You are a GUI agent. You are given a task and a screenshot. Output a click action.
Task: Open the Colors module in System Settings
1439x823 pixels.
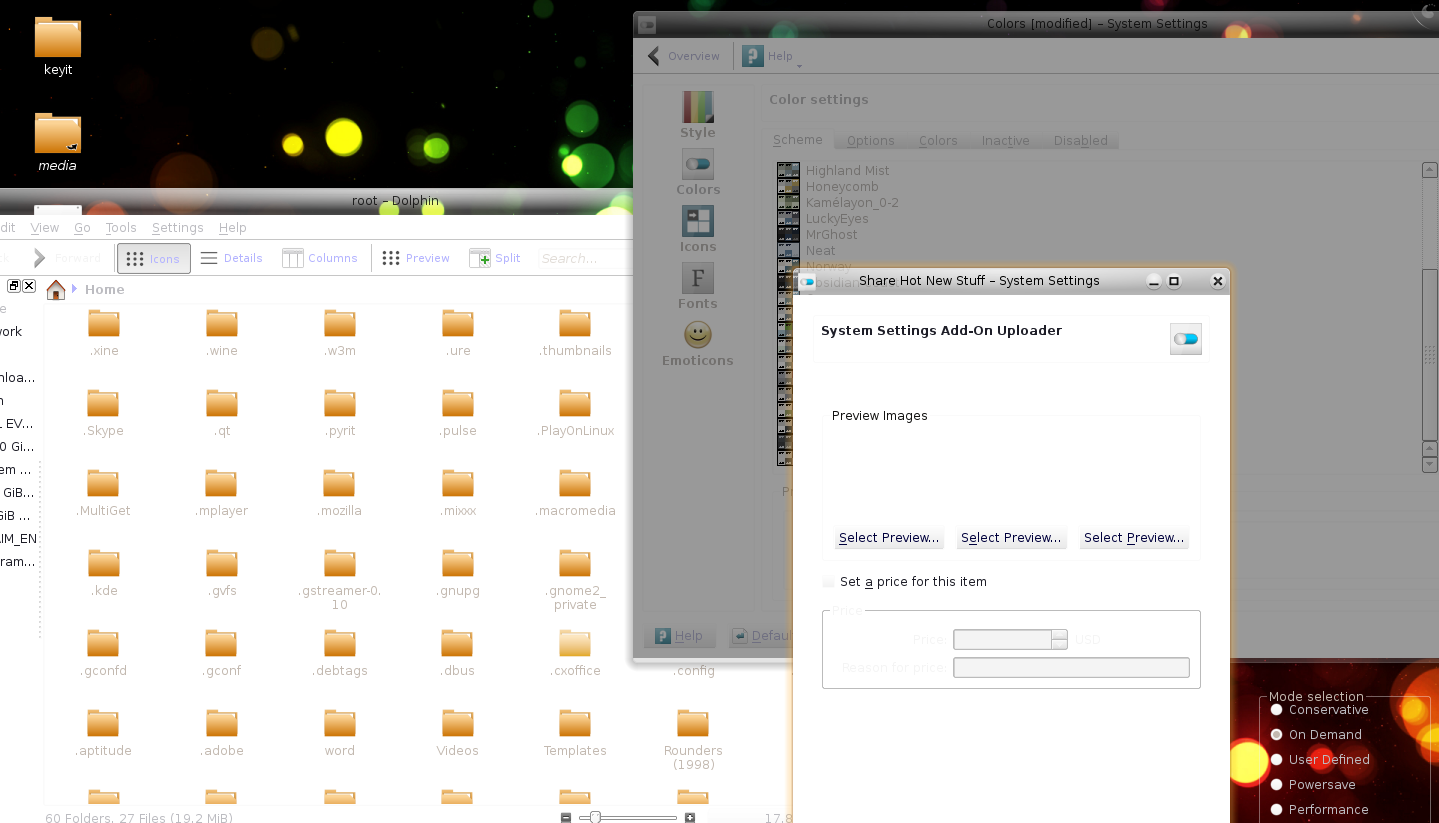click(698, 172)
